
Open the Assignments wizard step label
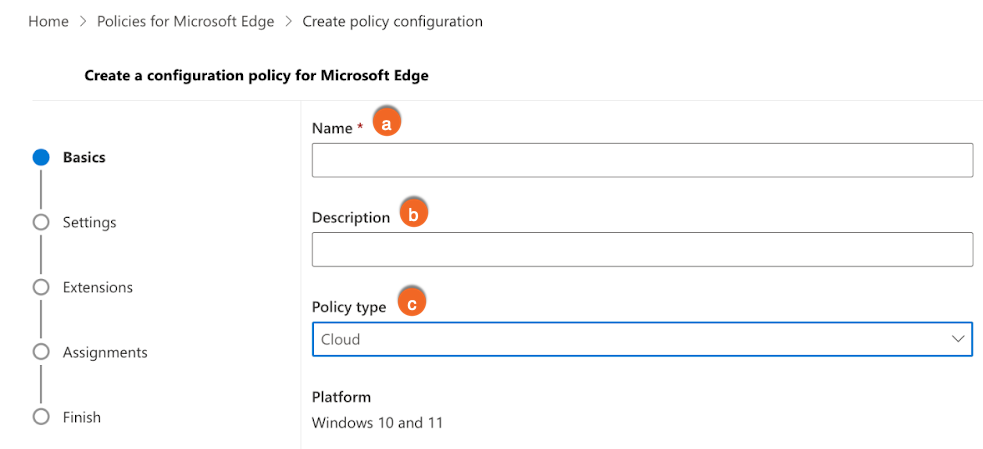tap(105, 352)
